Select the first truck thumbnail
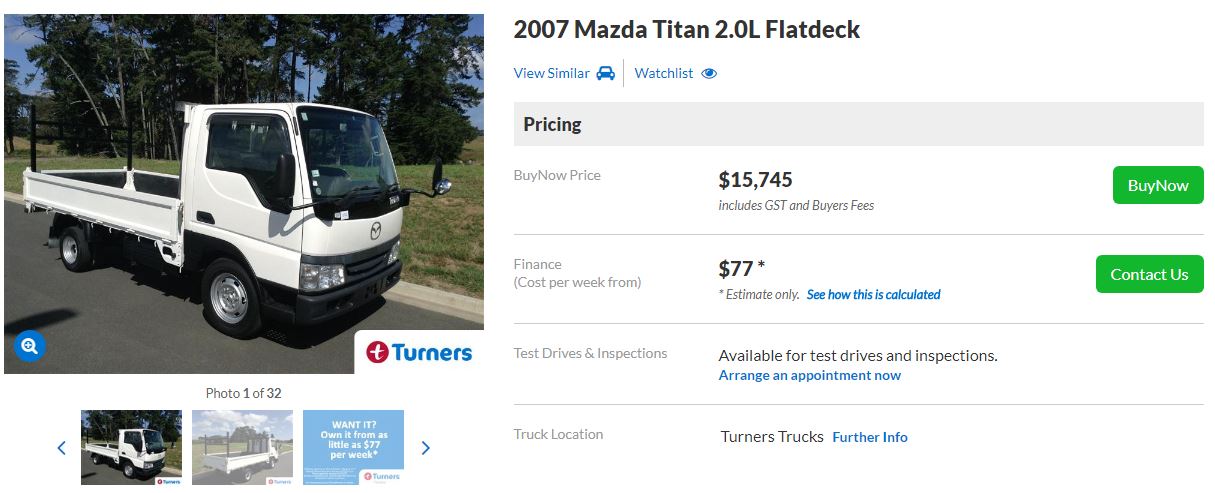Image resolution: width=1215 pixels, height=493 pixels. pyautogui.click(x=131, y=447)
